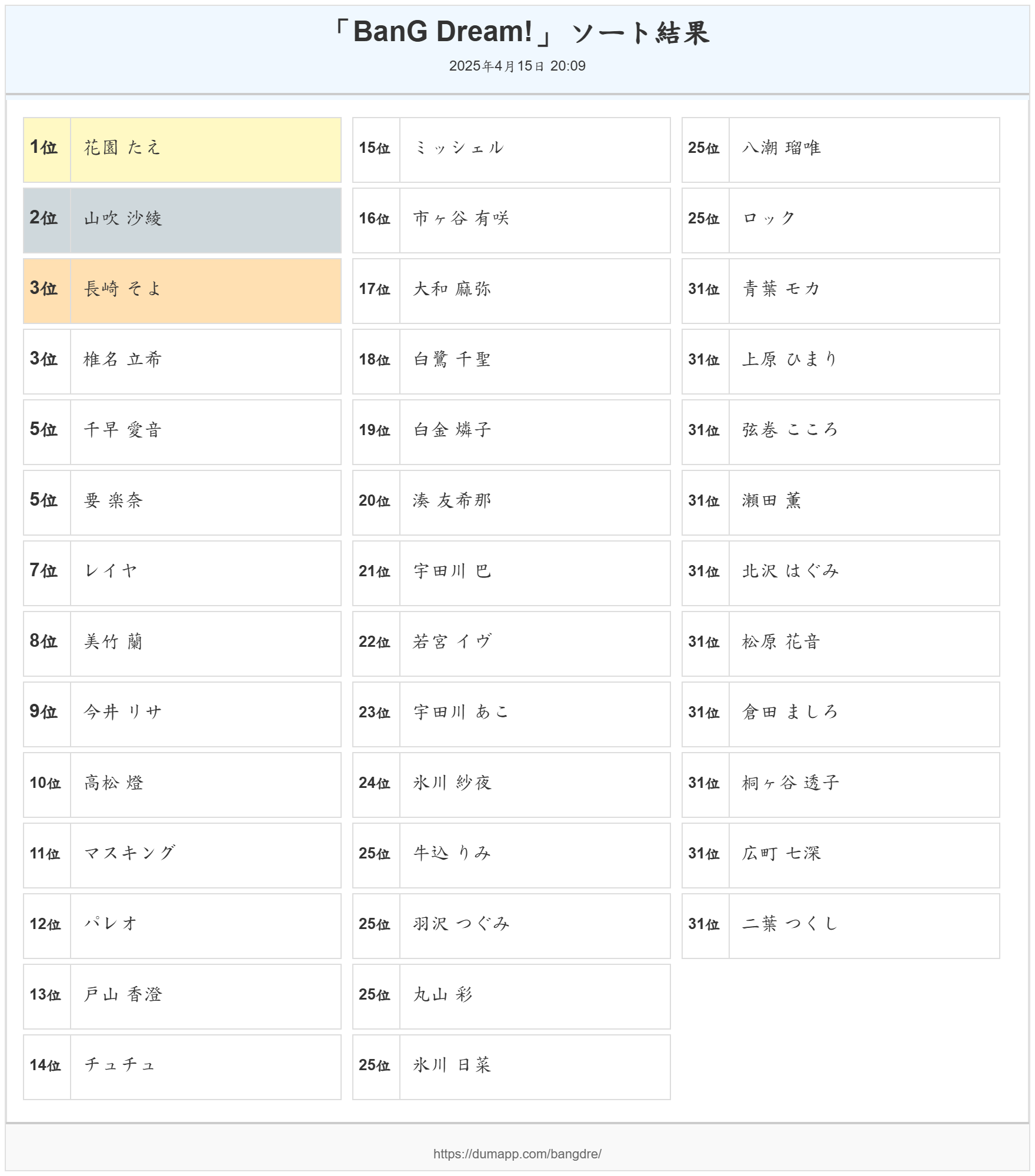Select 弦巻 こころ ranked 31位
This screenshot has height=1176, width=1035.
click(789, 430)
